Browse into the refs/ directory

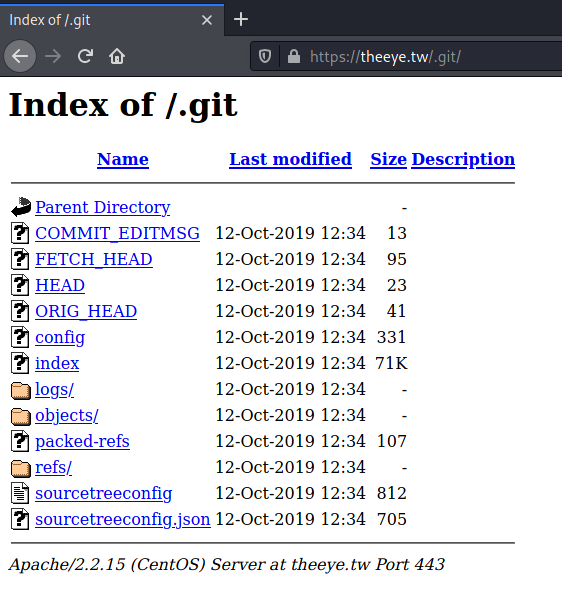[53, 468]
